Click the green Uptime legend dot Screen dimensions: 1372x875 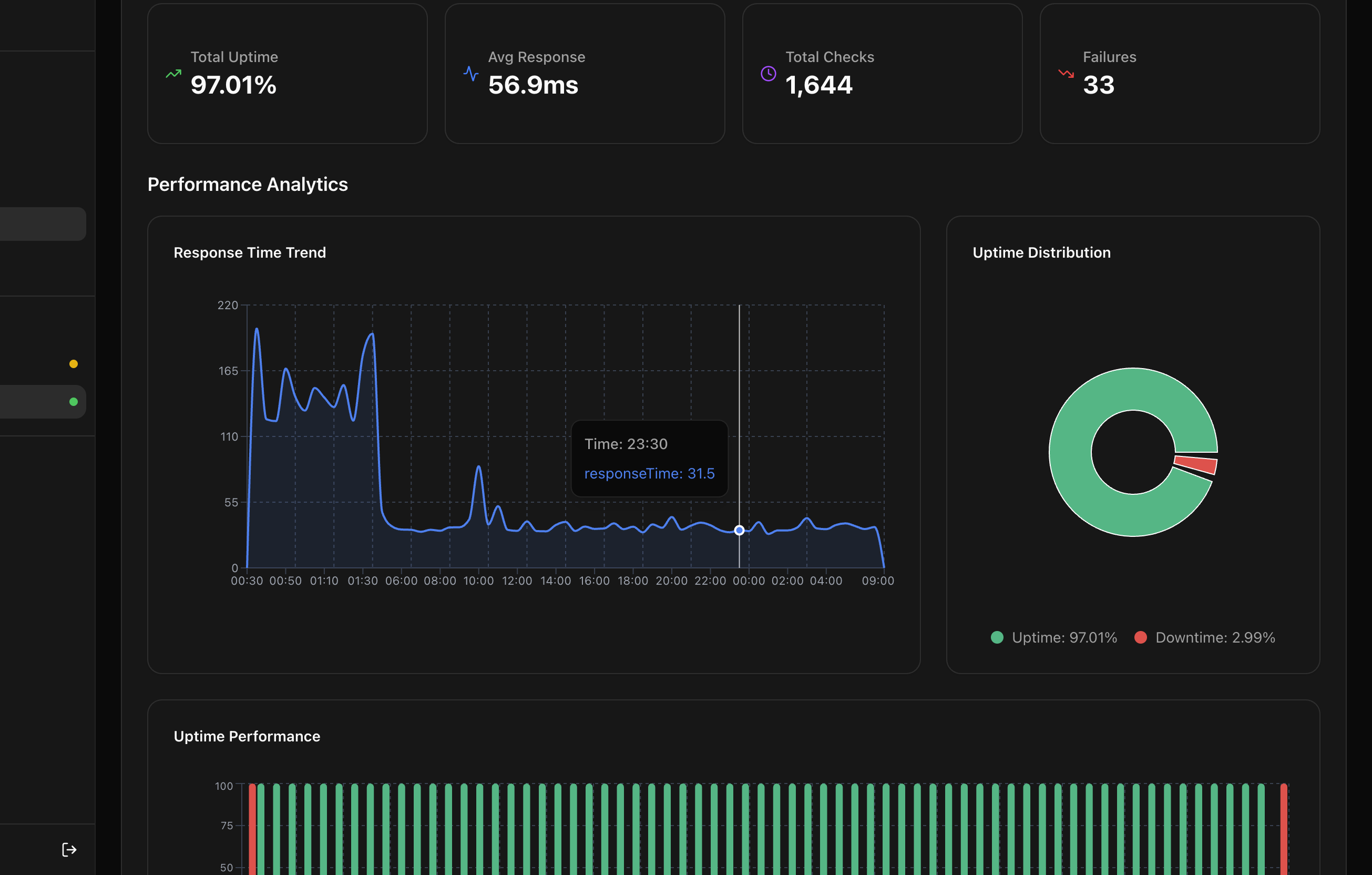pos(997,637)
